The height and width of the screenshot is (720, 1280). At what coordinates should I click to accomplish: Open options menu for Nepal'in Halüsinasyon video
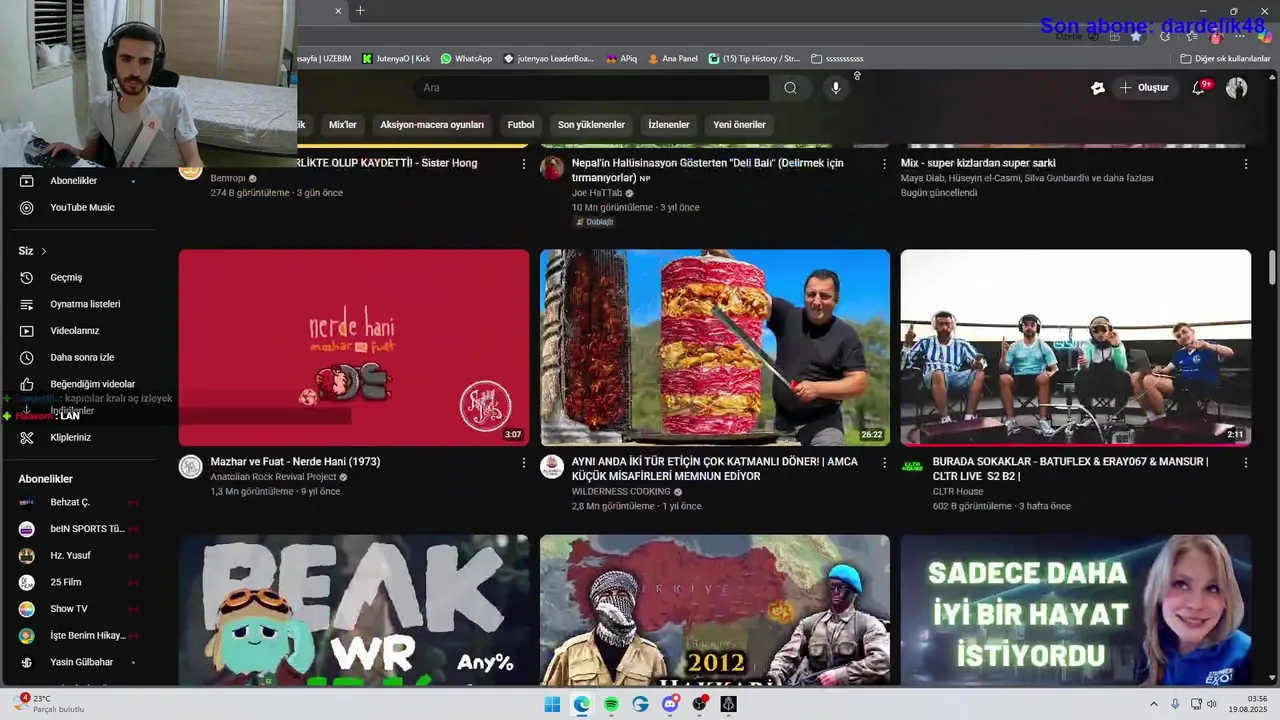pyautogui.click(x=884, y=164)
